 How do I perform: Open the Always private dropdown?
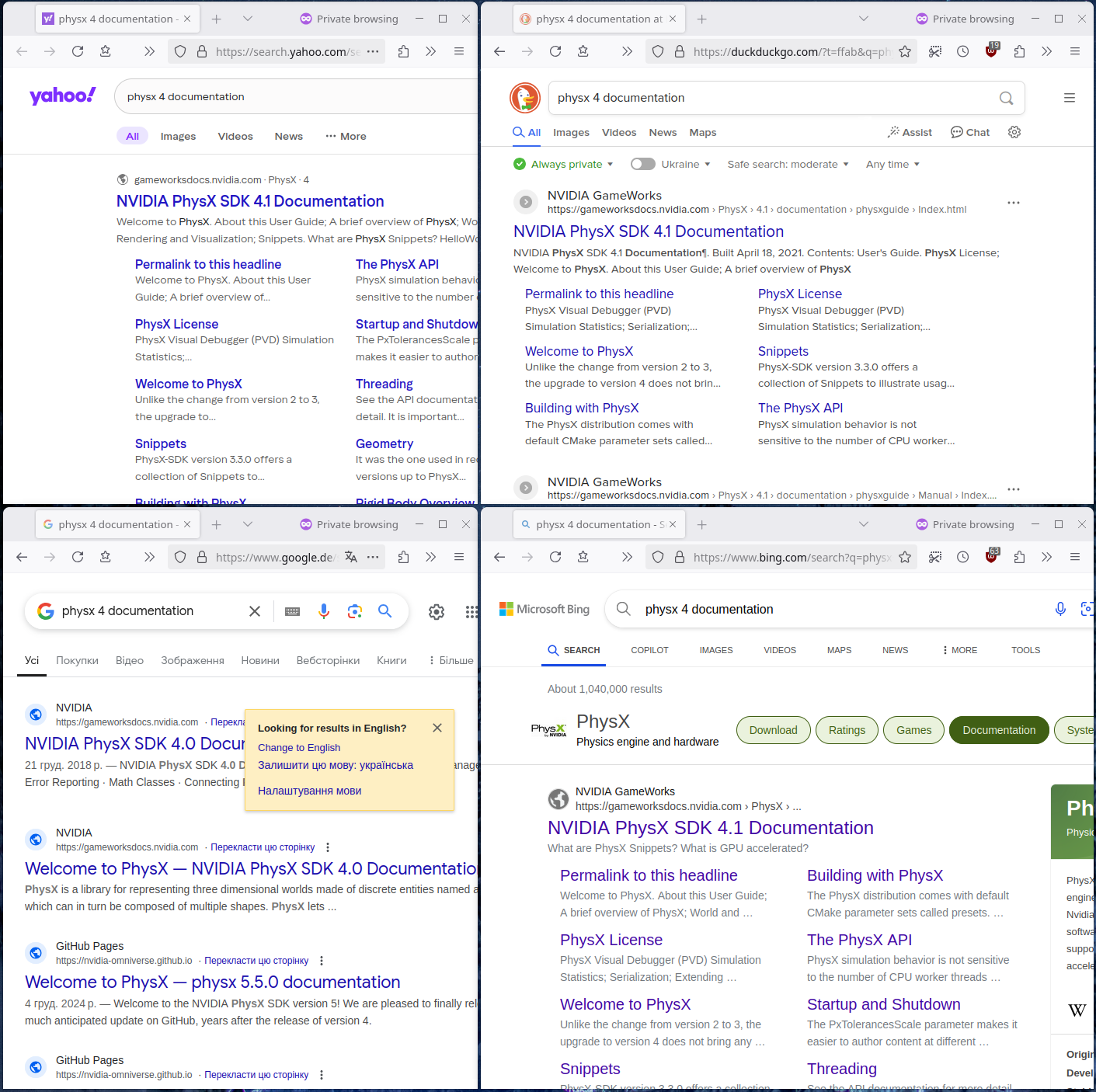tap(564, 164)
